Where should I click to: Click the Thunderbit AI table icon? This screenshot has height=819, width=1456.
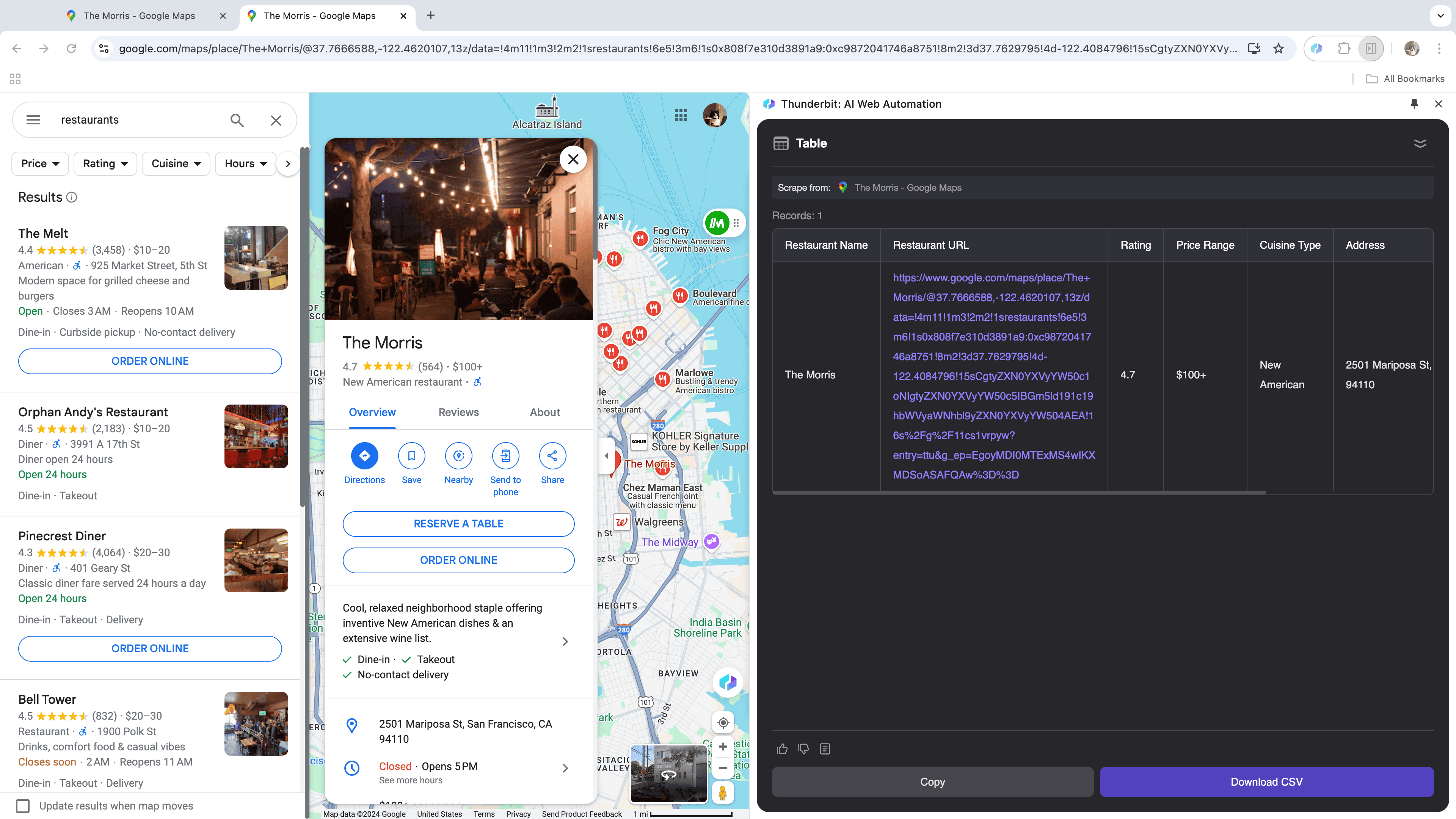pyautogui.click(x=781, y=143)
